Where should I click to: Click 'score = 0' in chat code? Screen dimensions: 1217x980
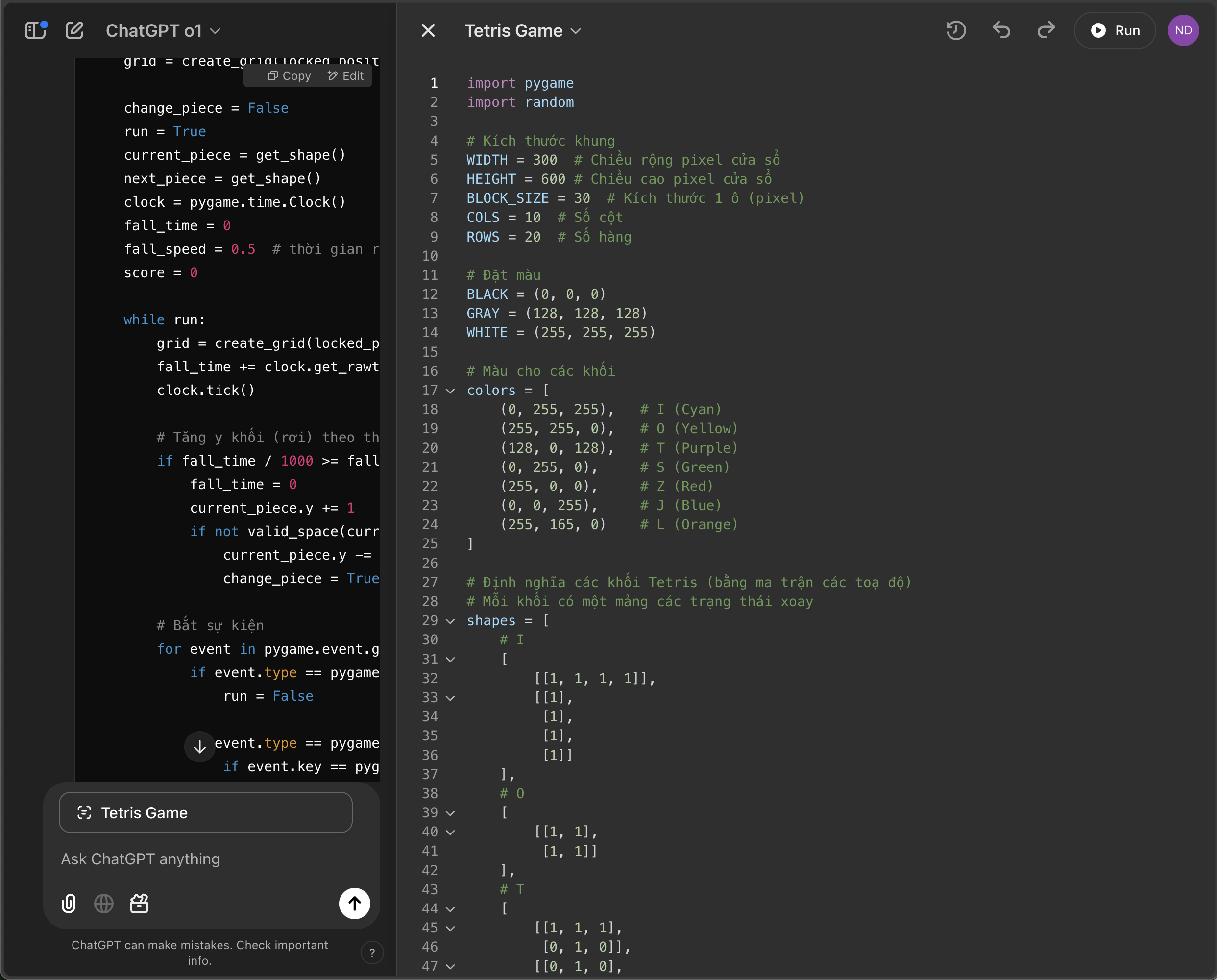(161, 272)
